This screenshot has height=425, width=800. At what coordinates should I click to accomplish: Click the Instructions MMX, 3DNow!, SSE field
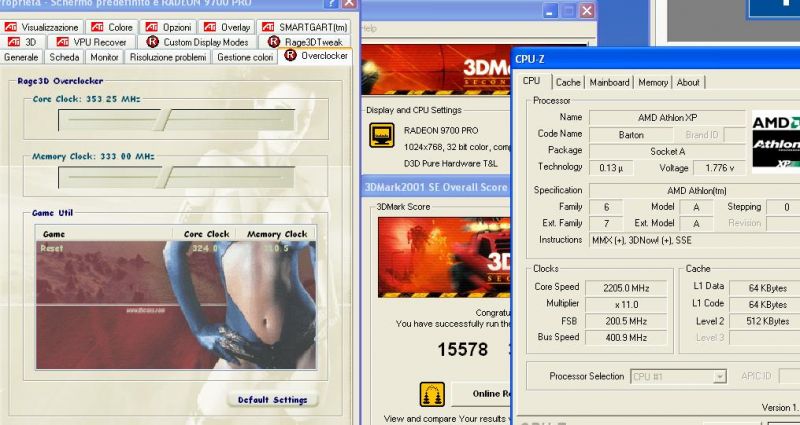tap(694, 240)
